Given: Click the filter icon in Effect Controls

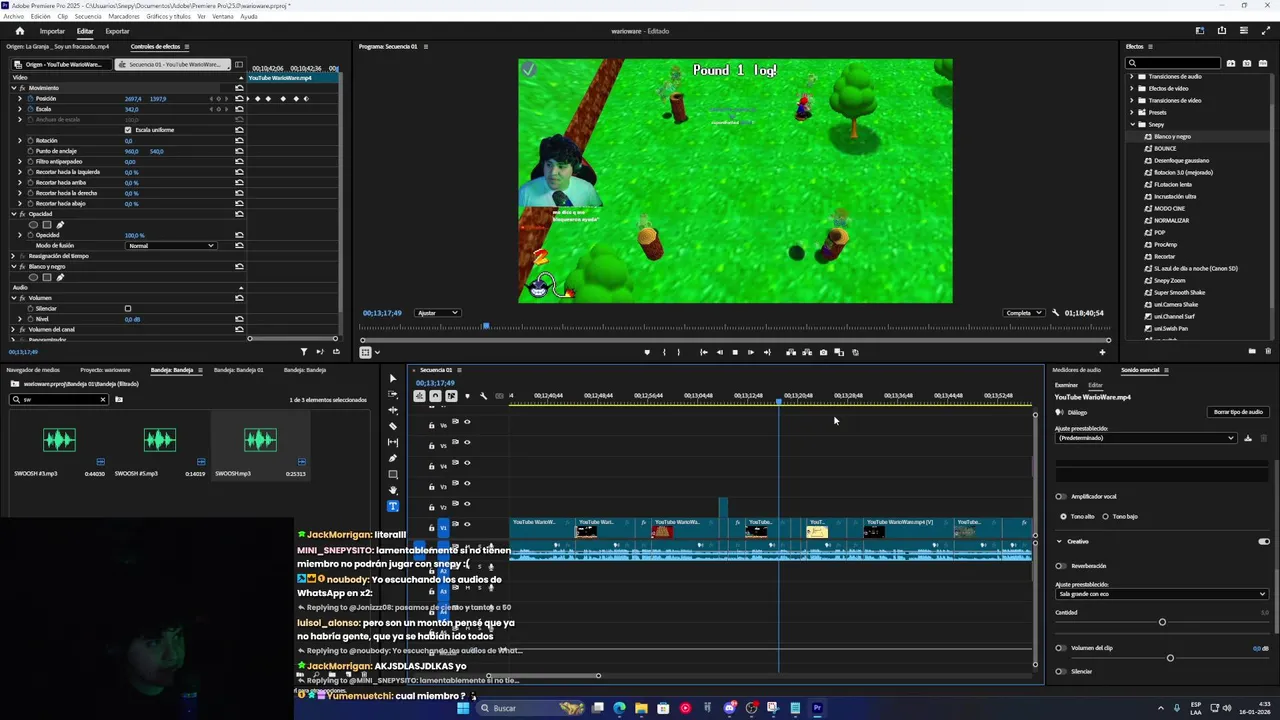Looking at the screenshot, I should point(304,351).
